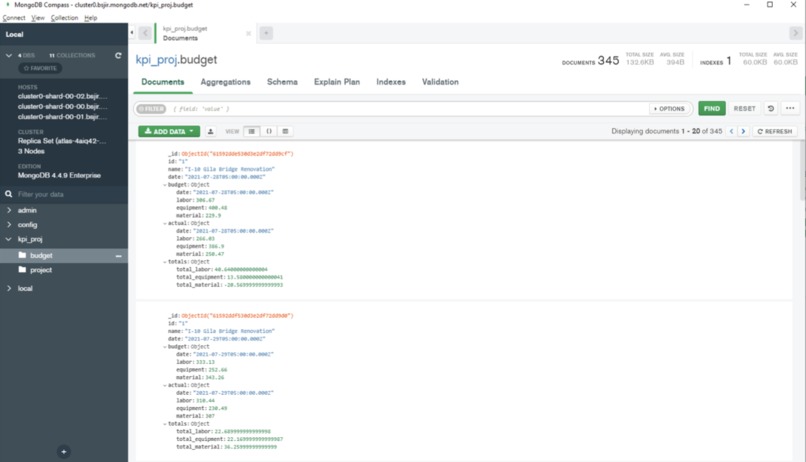
Task: Switch to Validation tab
Action: tap(441, 82)
